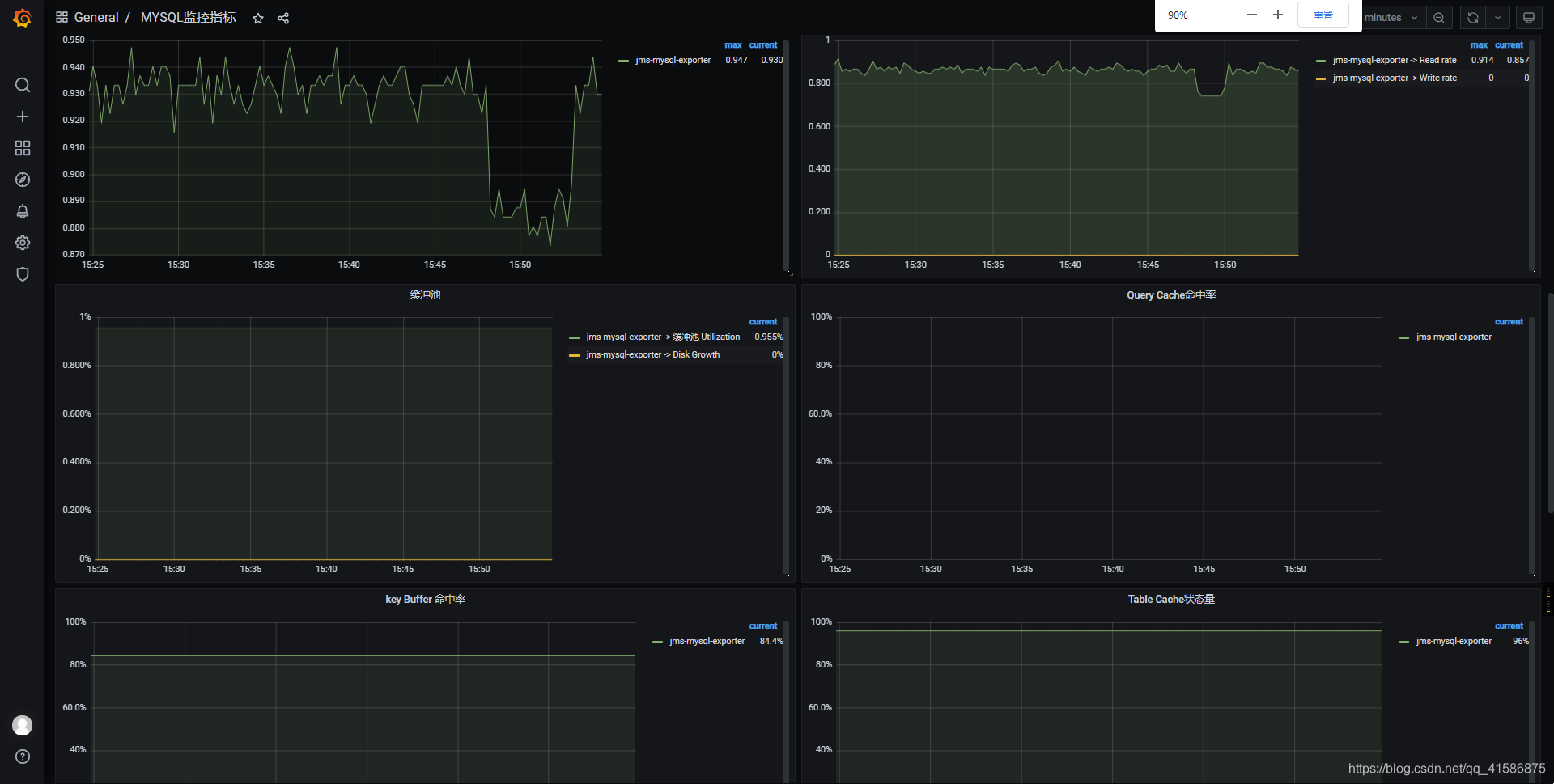Viewport: 1554px width, 784px height.
Task: Open the Table Cache状态量 panel menu
Action: 1171,599
